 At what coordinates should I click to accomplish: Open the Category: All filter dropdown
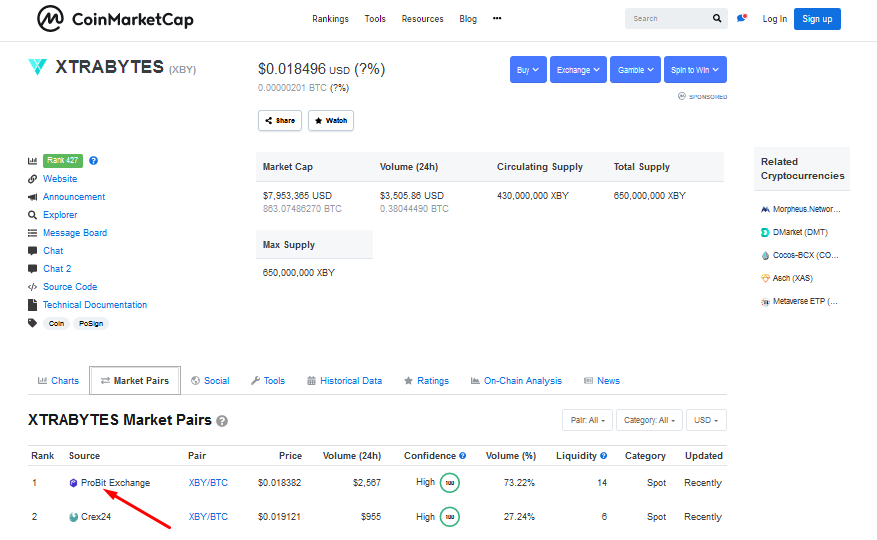649,420
